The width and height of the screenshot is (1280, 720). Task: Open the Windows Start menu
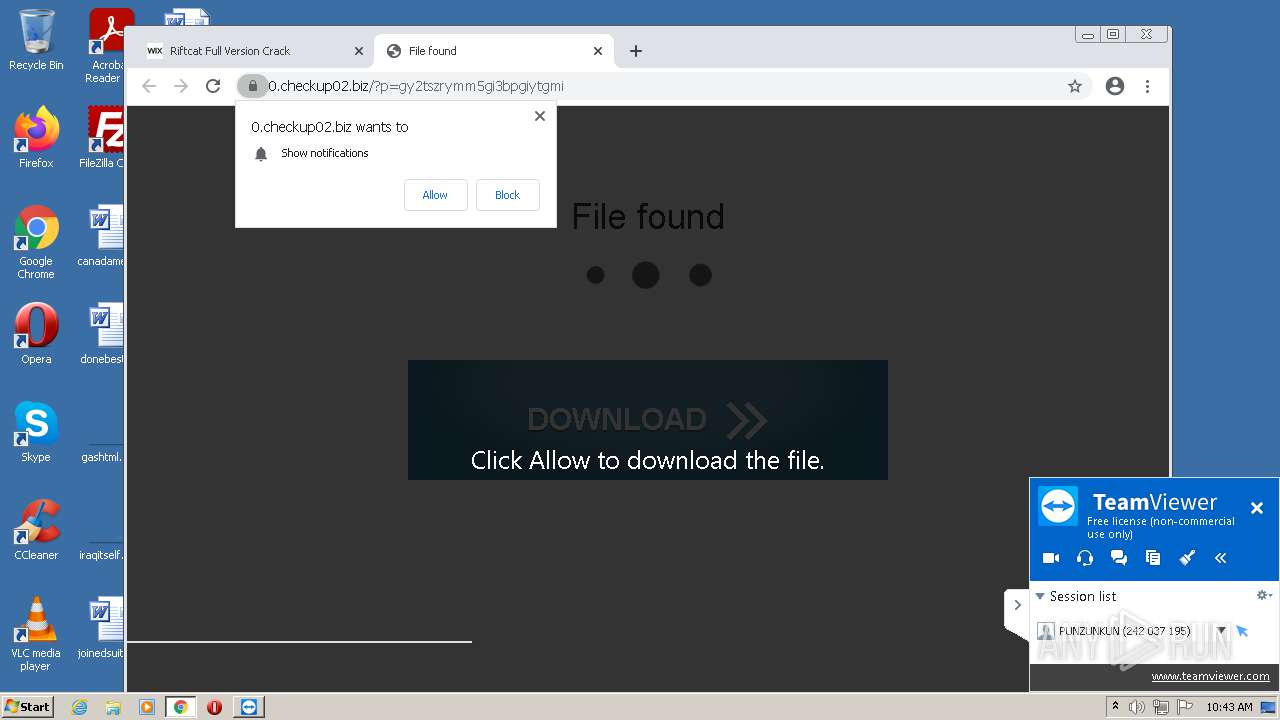click(x=28, y=706)
